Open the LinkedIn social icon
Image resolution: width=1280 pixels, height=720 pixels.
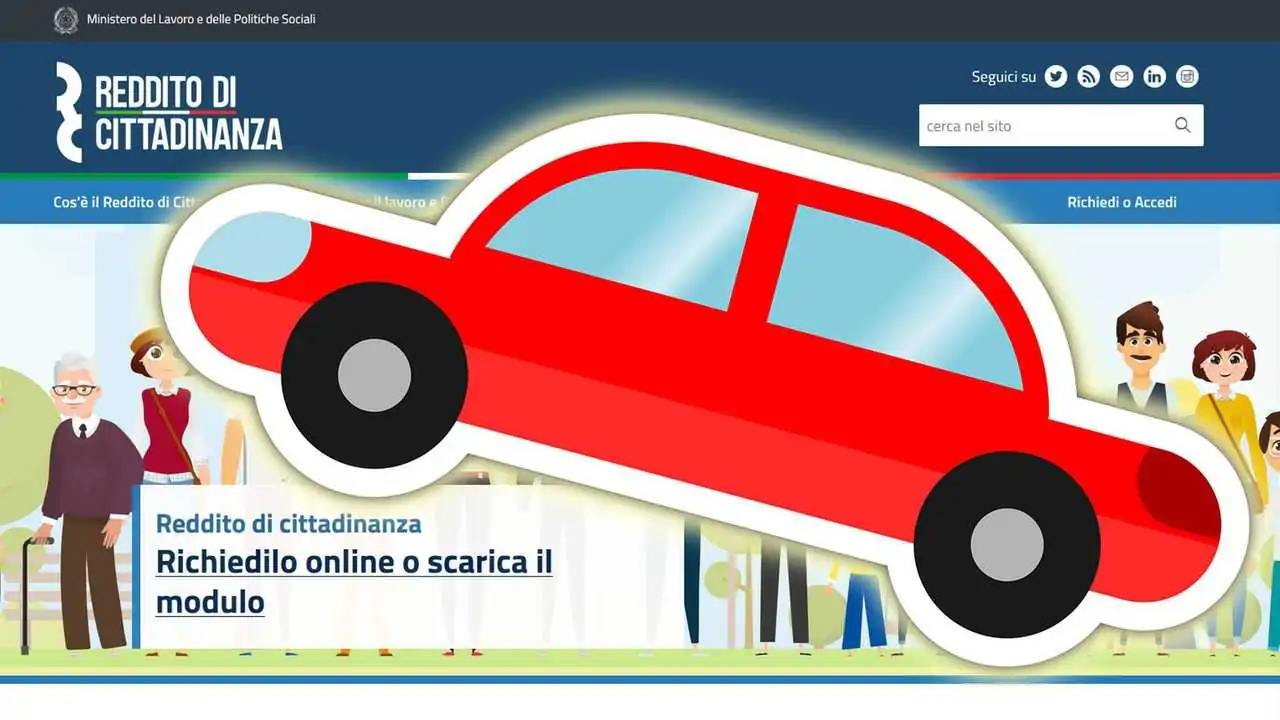click(1155, 76)
